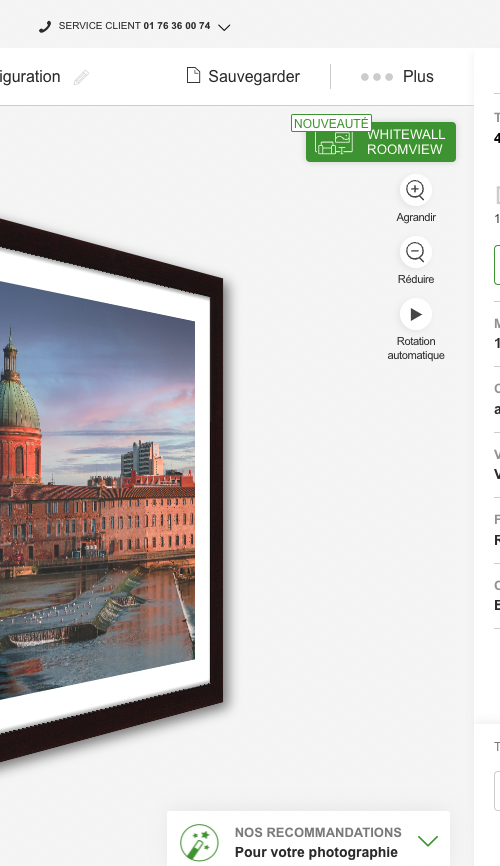The height and width of the screenshot is (866, 500).
Task: Click the Agrandir text label
Action: pyautogui.click(x=416, y=218)
